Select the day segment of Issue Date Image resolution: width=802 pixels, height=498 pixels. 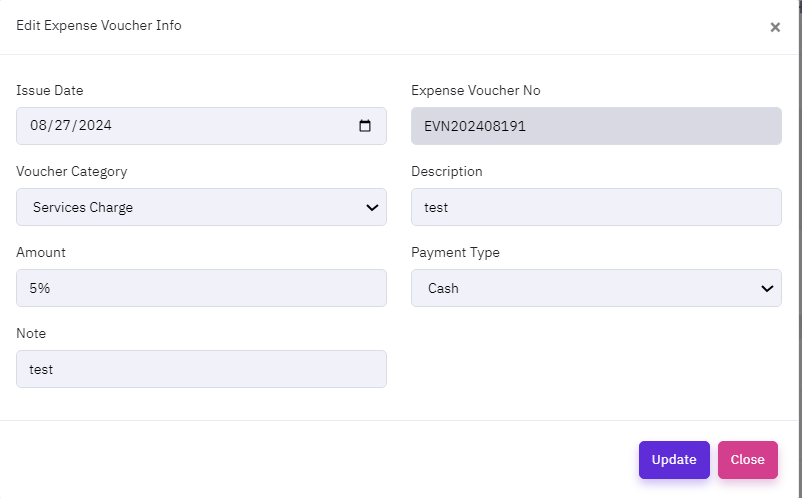(x=61, y=126)
